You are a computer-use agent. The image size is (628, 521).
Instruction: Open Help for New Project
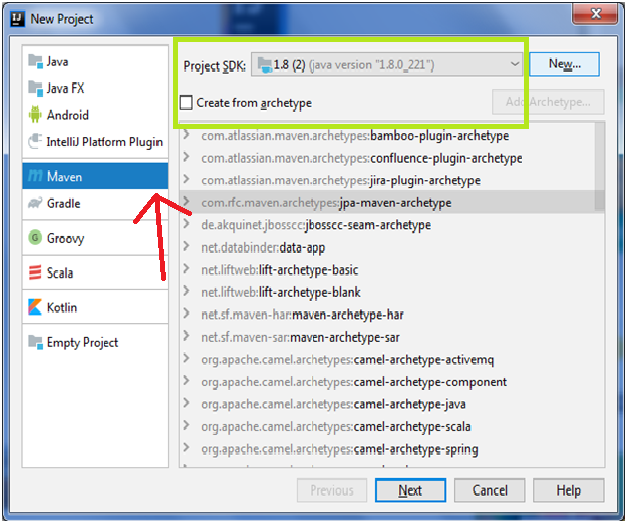(568, 490)
